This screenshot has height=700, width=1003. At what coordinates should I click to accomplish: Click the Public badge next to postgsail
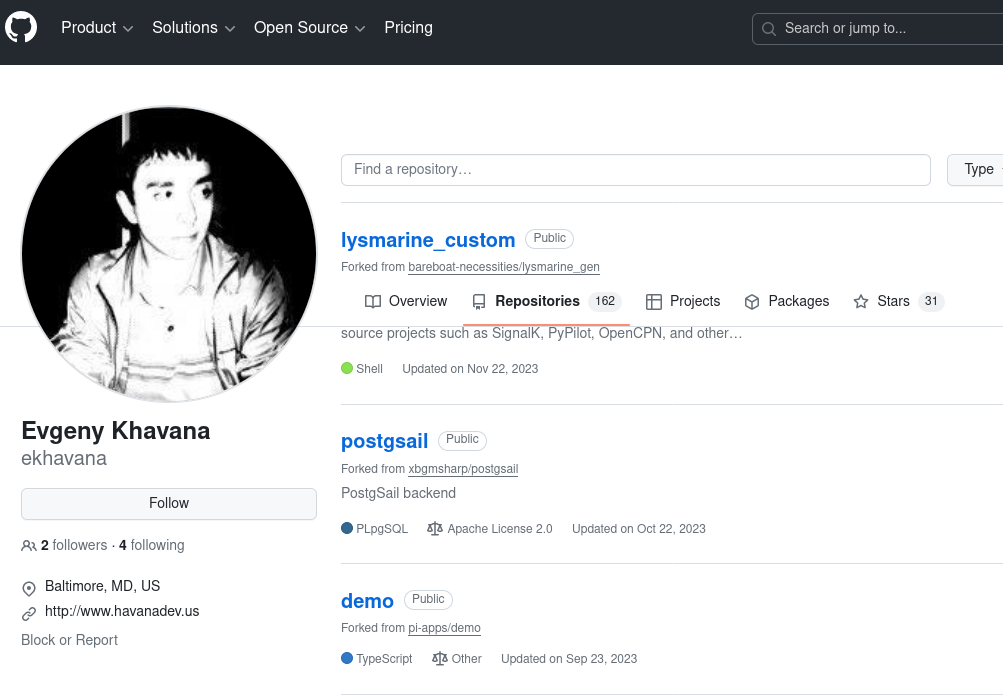pos(462,439)
